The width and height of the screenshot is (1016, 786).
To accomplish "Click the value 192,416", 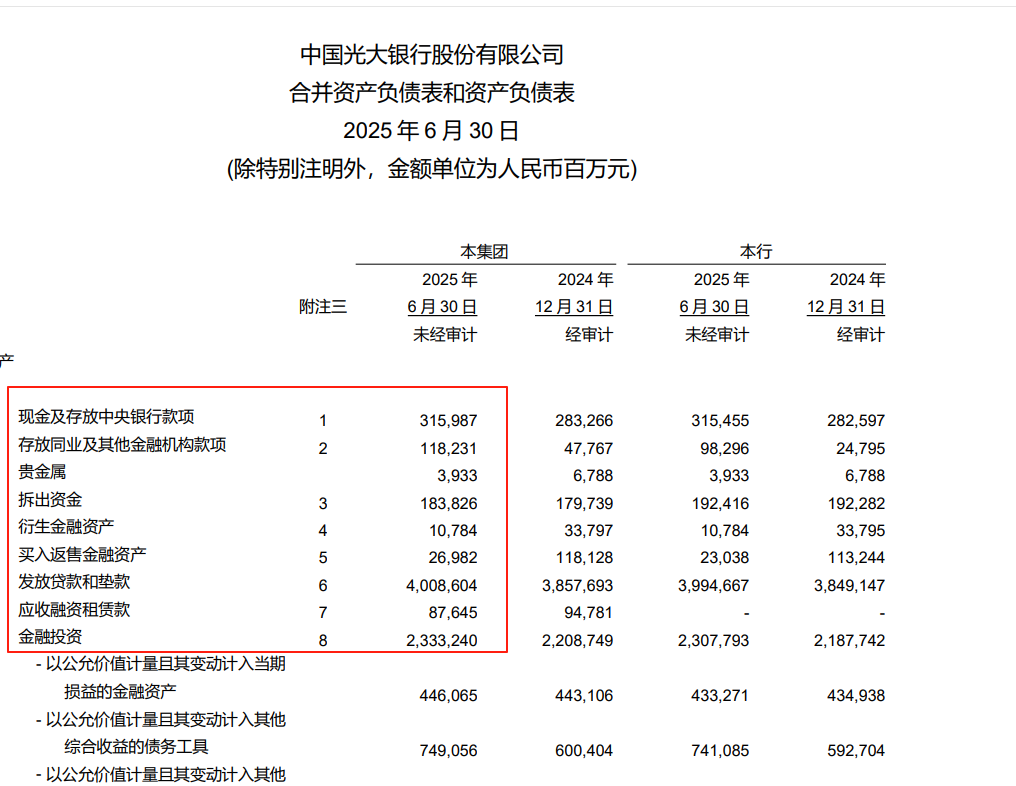I will (x=720, y=503).
